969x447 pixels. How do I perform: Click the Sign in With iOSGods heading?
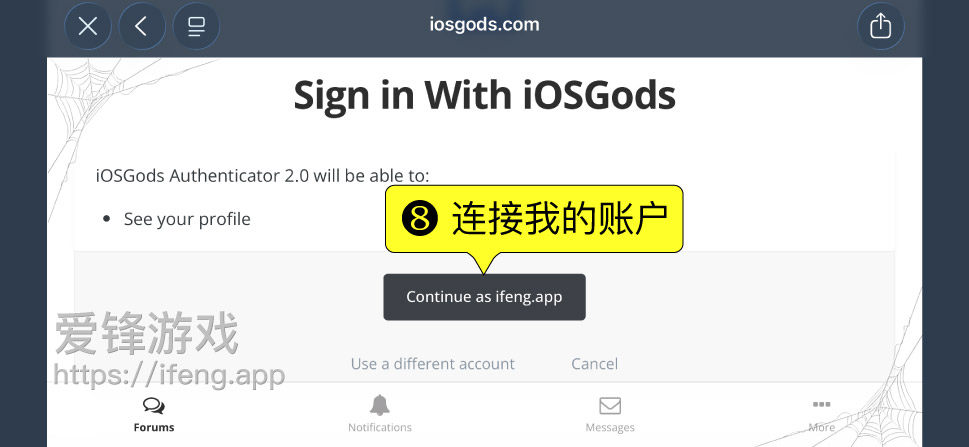pyautogui.click(x=484, y=95)
